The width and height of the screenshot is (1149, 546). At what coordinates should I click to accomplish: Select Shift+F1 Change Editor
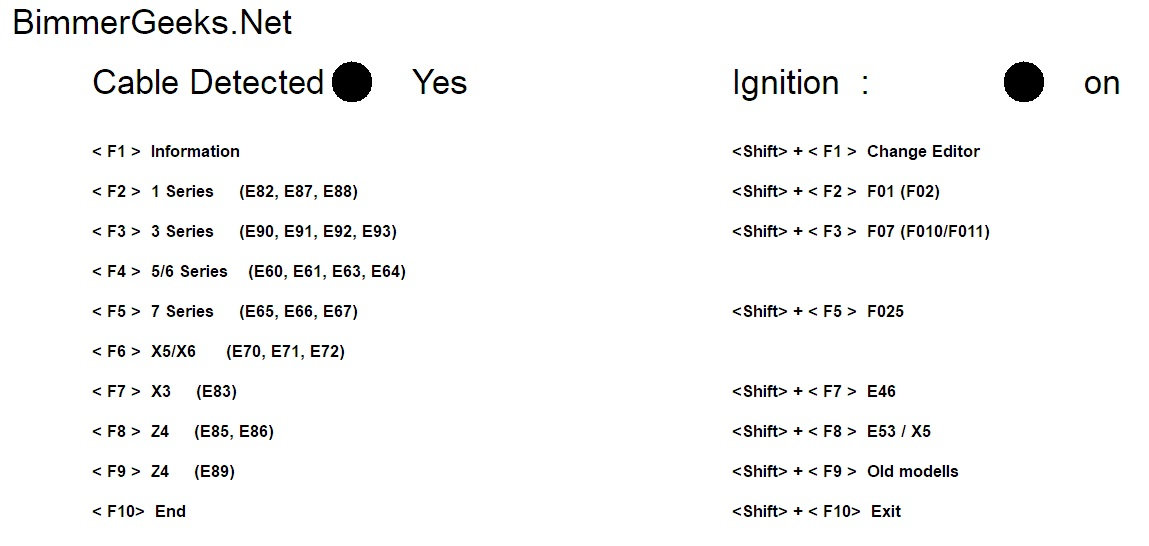[855, 152]
